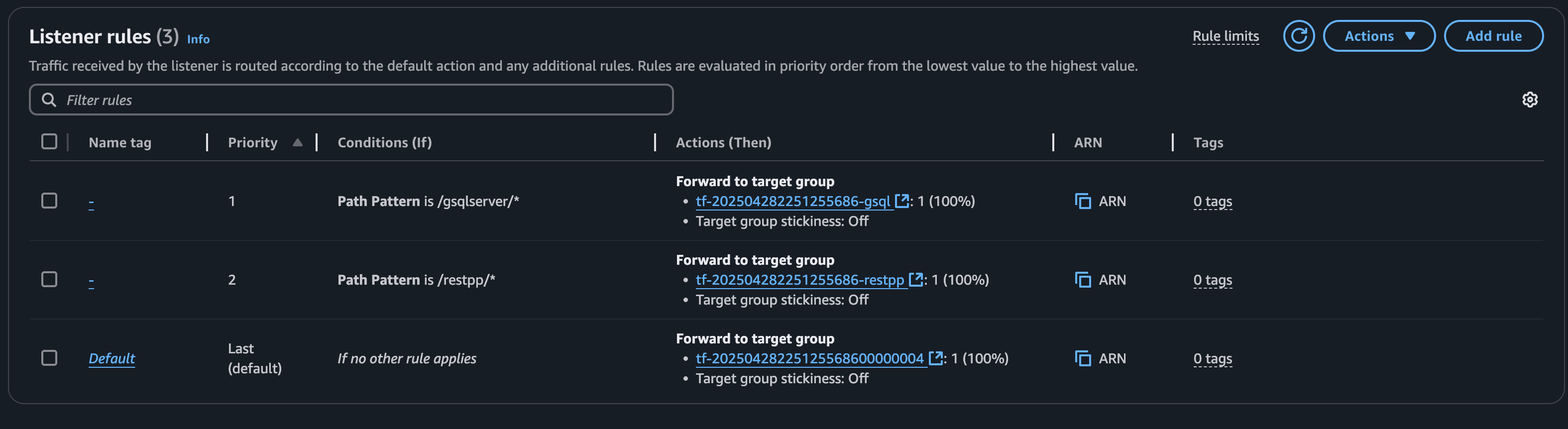Copy ARN icon for the Default rule
Screen dimensions: 1568x429
[x=1082, y=358]
